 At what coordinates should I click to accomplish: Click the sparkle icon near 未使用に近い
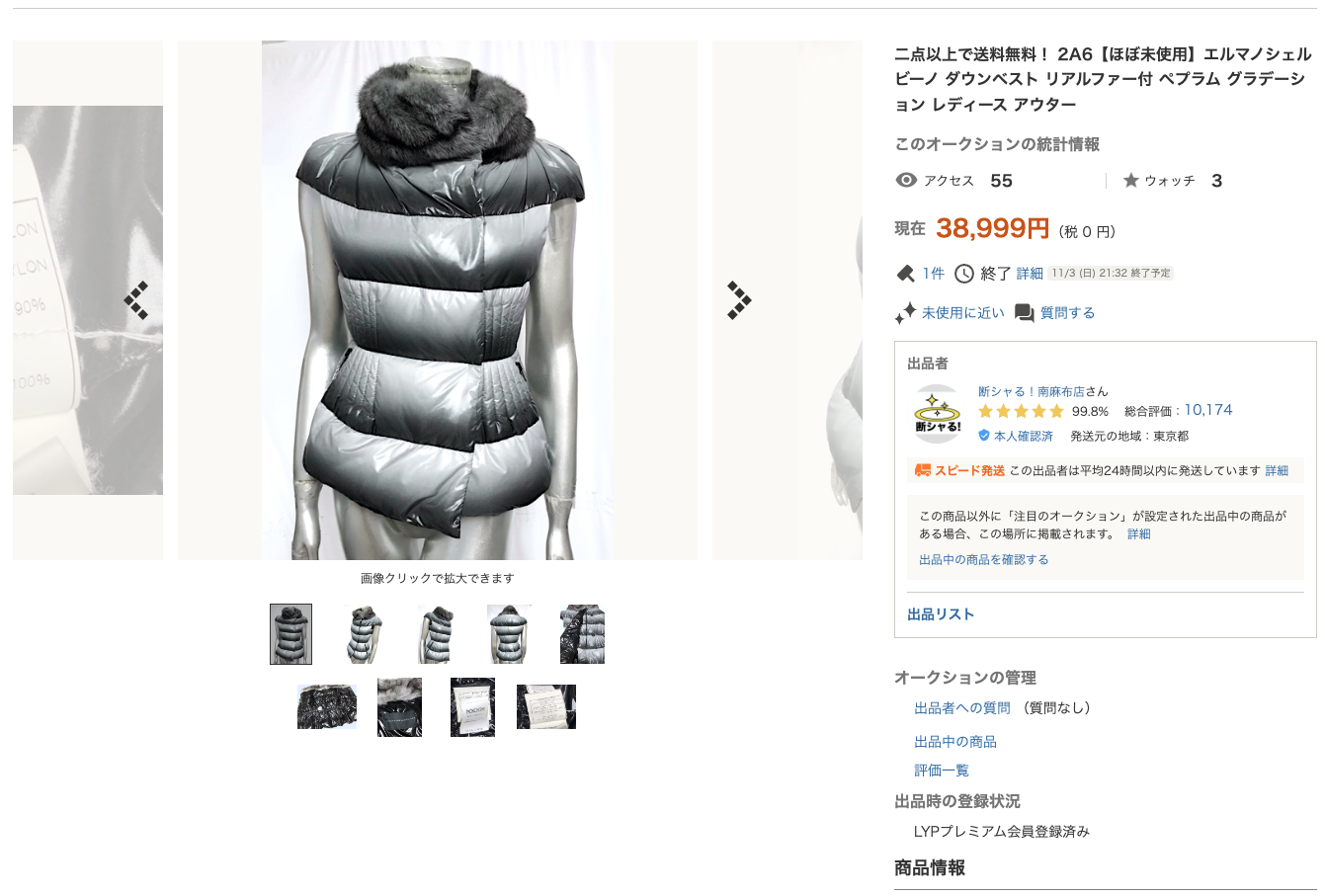(x=905, y=313)
